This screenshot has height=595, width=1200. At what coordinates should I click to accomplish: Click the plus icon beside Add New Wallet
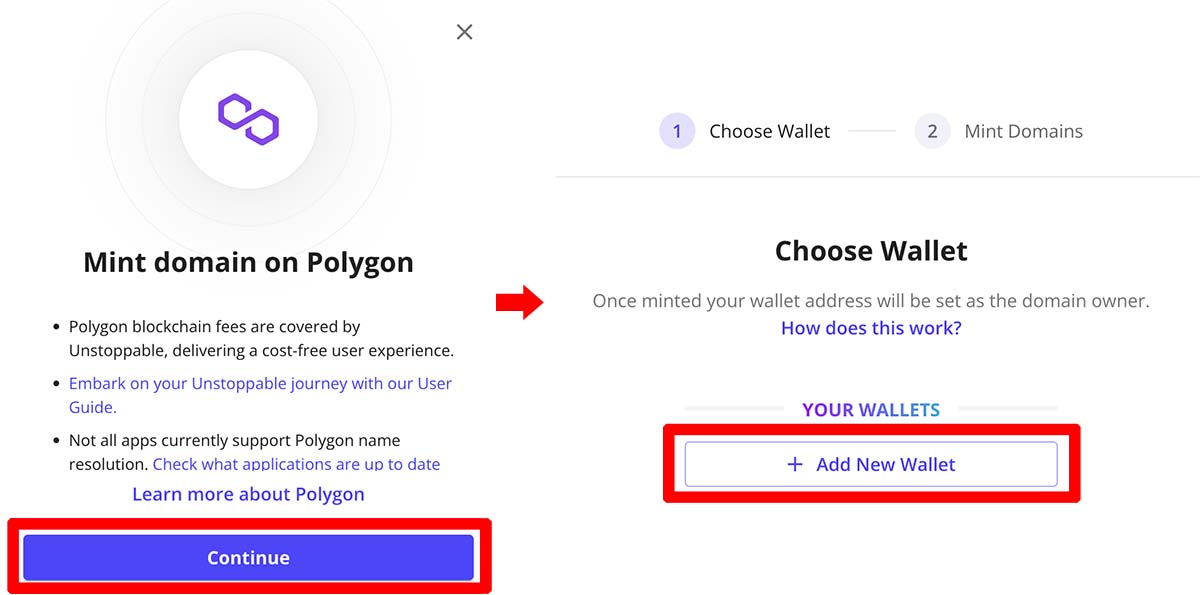[795, 464]
